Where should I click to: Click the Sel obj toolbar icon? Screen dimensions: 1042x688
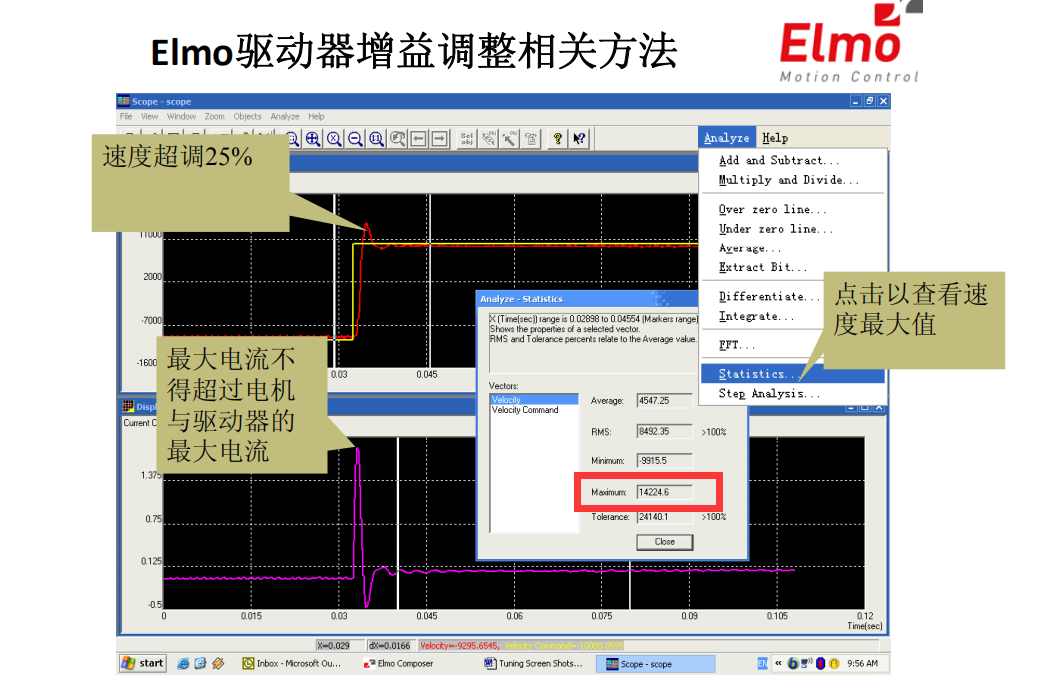click(466, 138)
